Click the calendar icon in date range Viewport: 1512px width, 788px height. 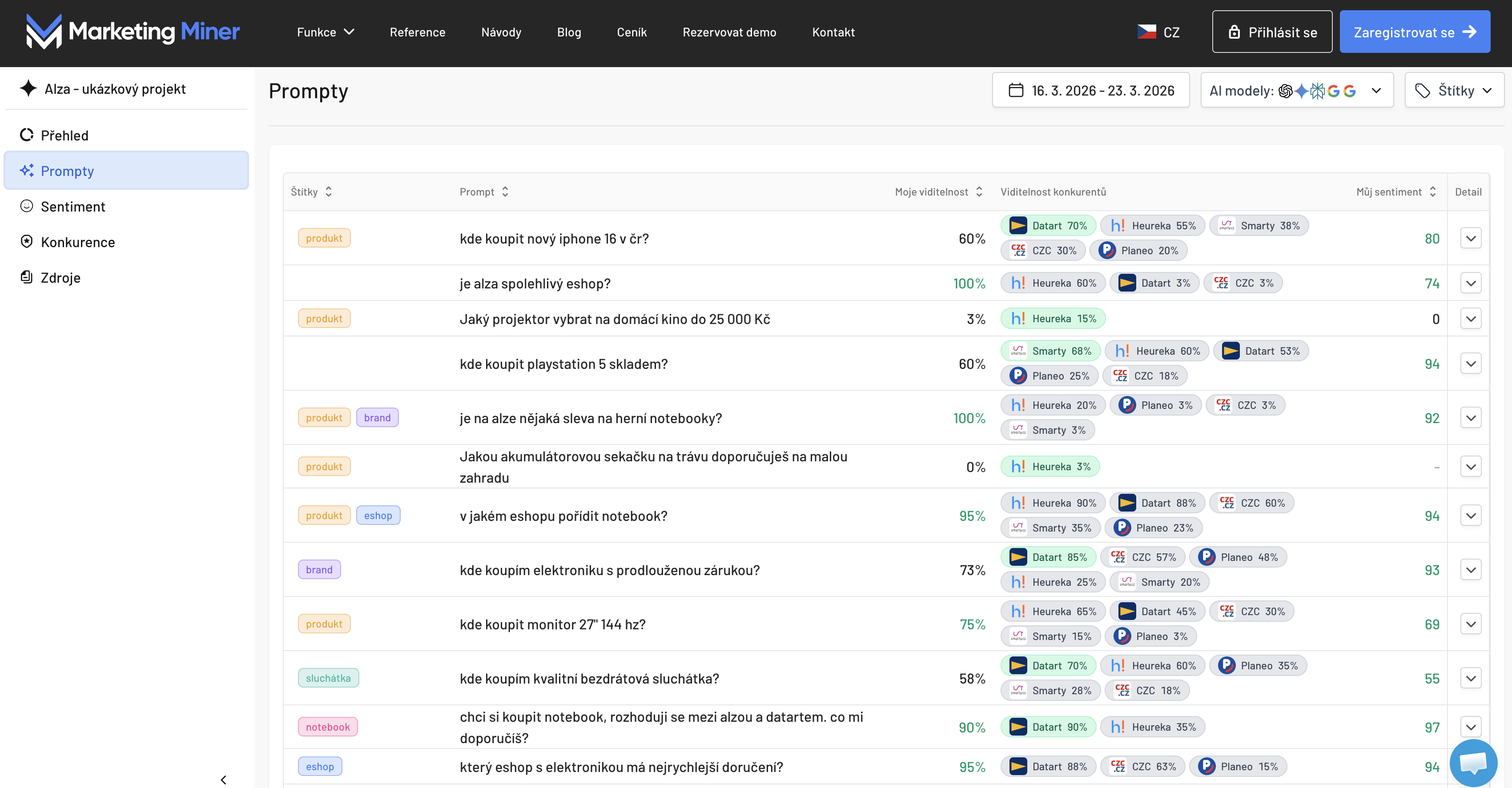tap(1015, 90)
